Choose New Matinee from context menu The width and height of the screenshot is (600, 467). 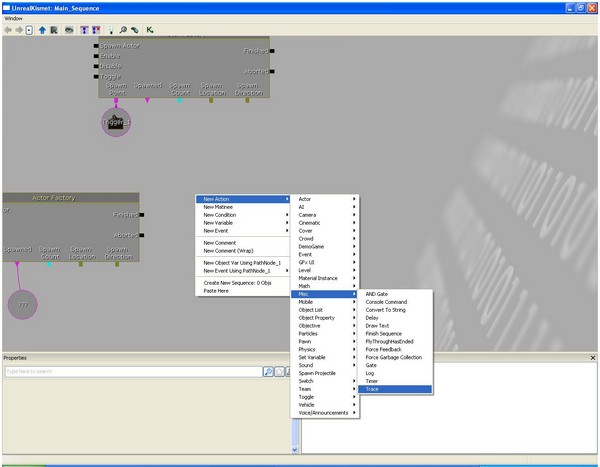[x=243, y=207]
